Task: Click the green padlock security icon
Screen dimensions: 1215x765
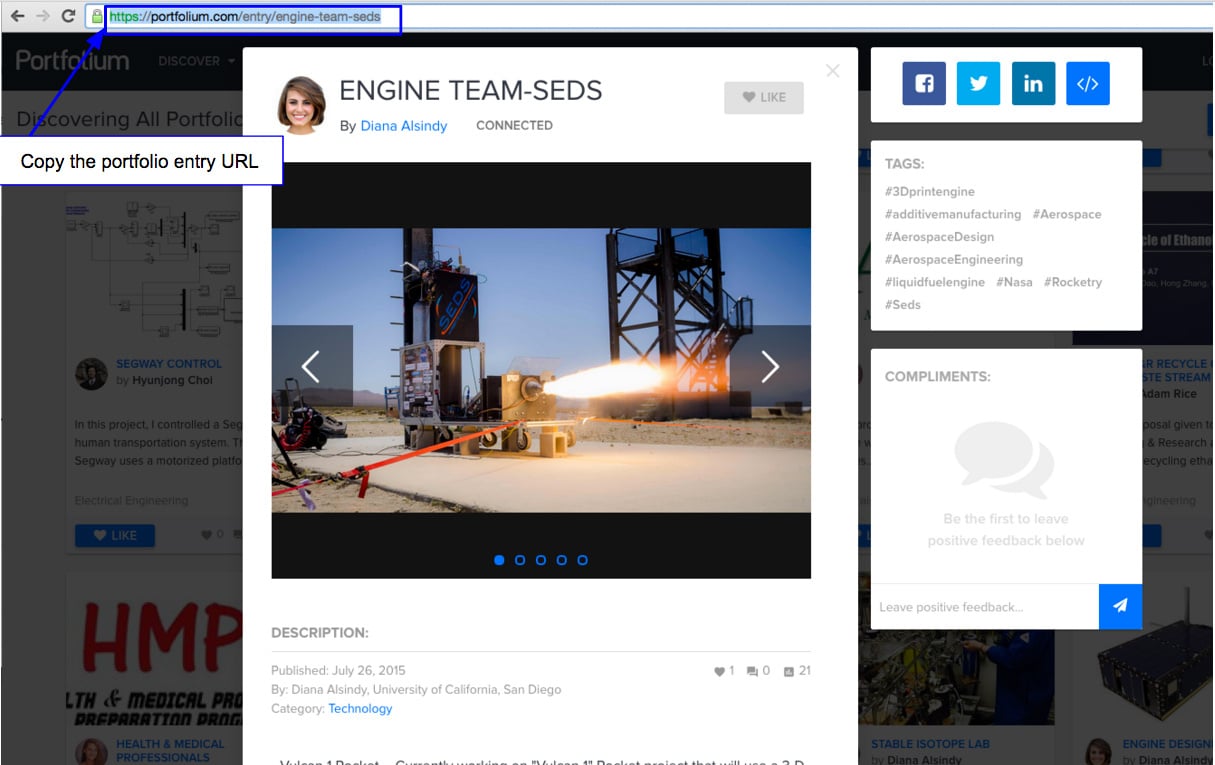Action: click(97, 16)
